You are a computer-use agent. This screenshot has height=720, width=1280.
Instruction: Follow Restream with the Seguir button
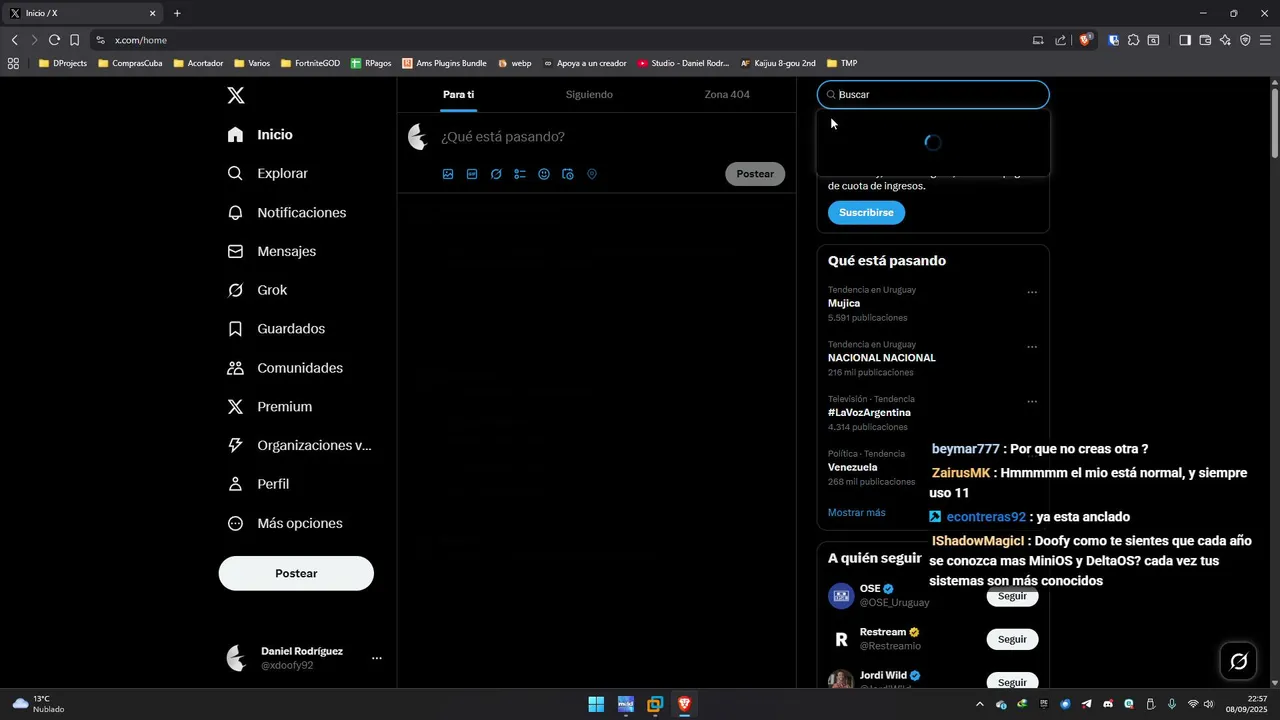1012,639
